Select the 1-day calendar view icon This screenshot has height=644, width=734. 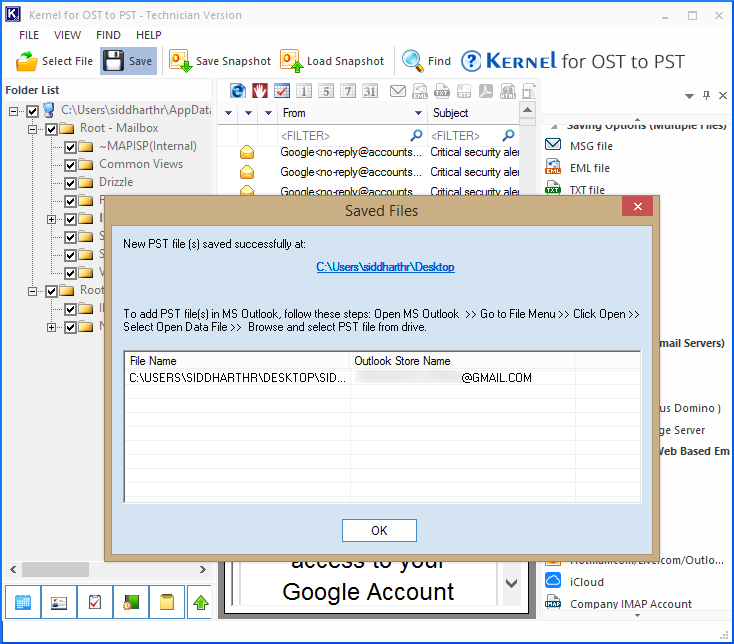coord(304,91)
